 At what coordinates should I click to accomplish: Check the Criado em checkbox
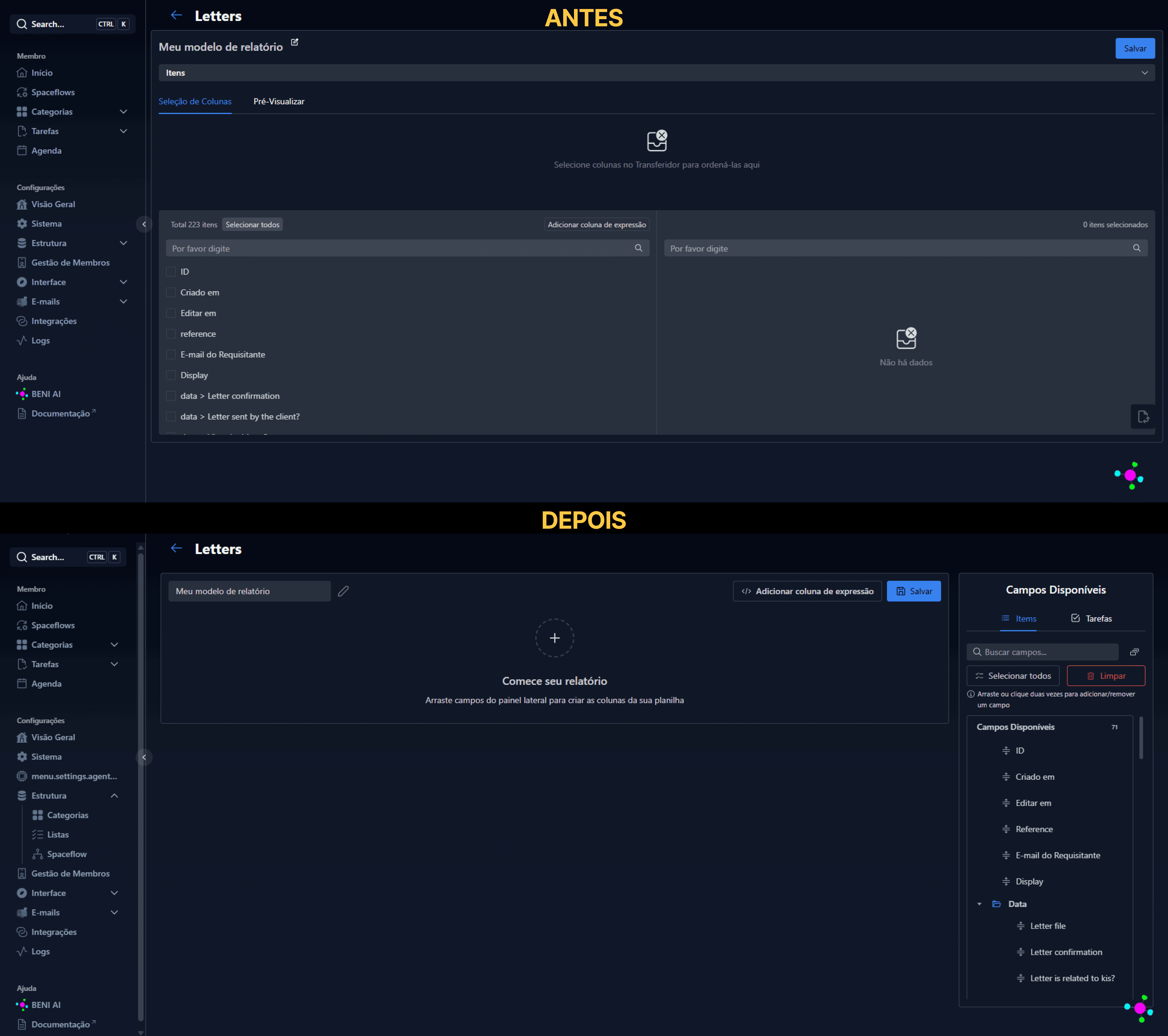point(171,292)
